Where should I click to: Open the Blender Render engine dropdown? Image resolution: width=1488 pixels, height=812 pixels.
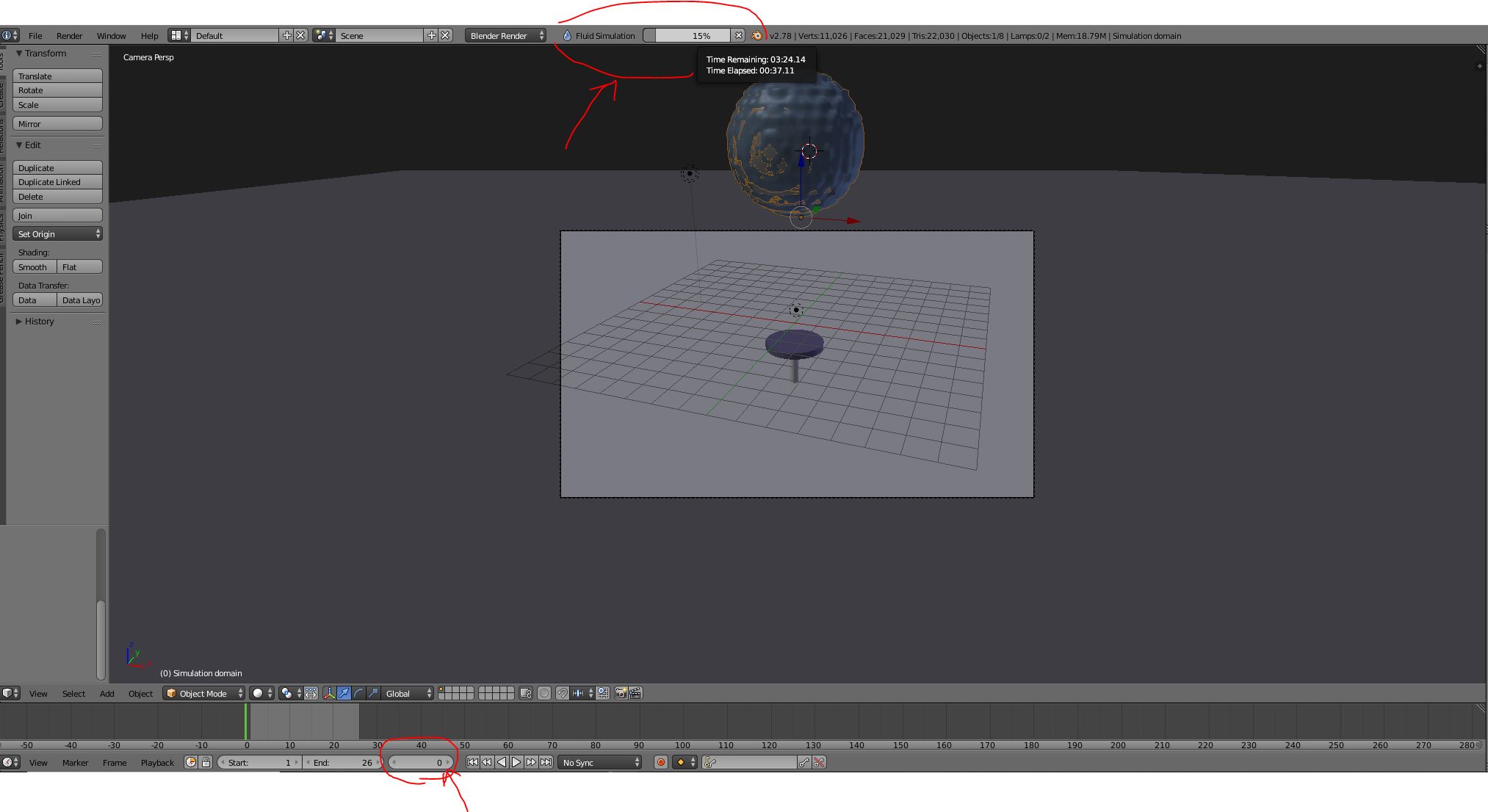[x=505, y=35]
